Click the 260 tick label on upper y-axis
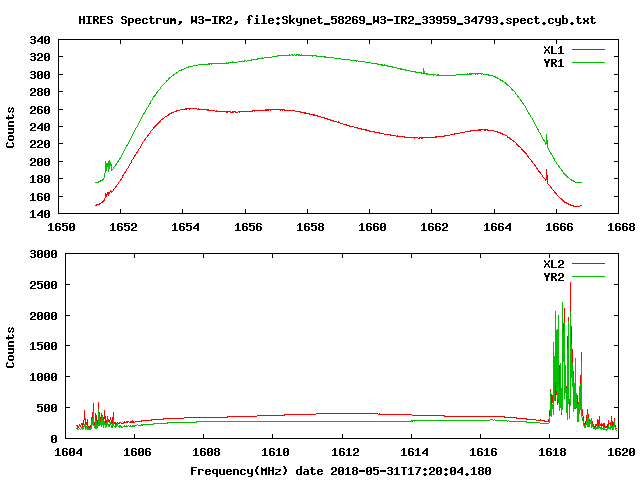640x480 pixels. [x=40, y=110]
